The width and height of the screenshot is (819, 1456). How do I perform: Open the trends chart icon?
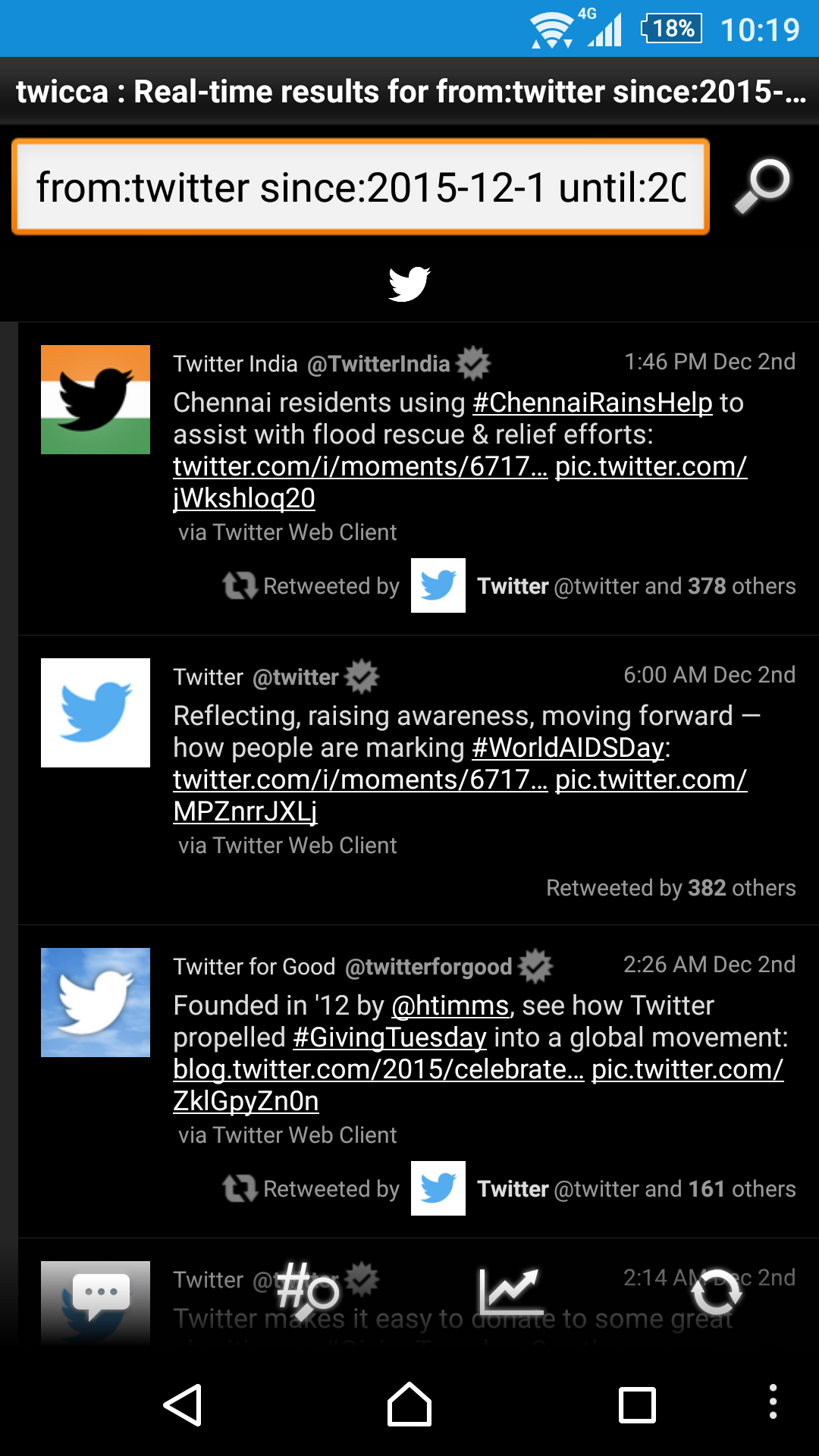[x=511, y=1291]
